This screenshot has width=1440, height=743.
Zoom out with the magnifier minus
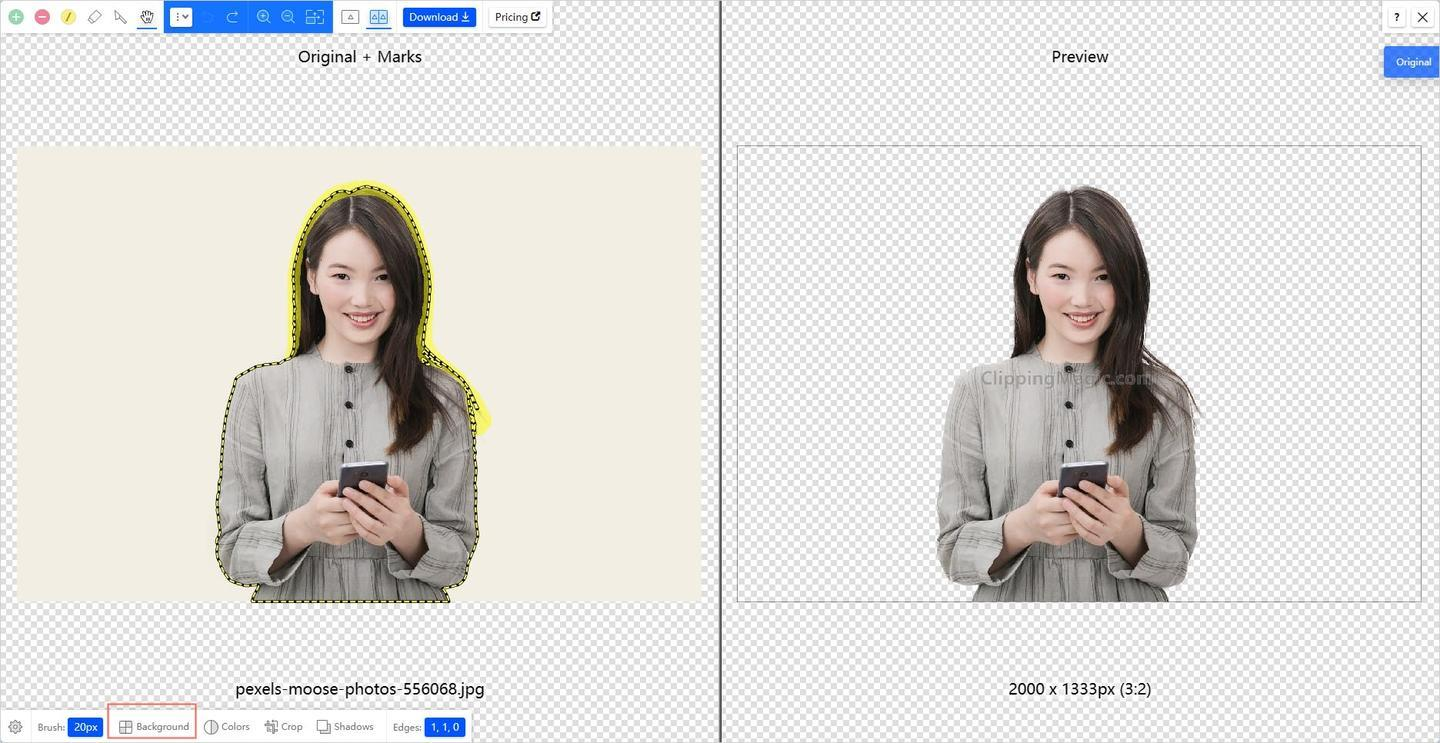click(x=288, y=17)
